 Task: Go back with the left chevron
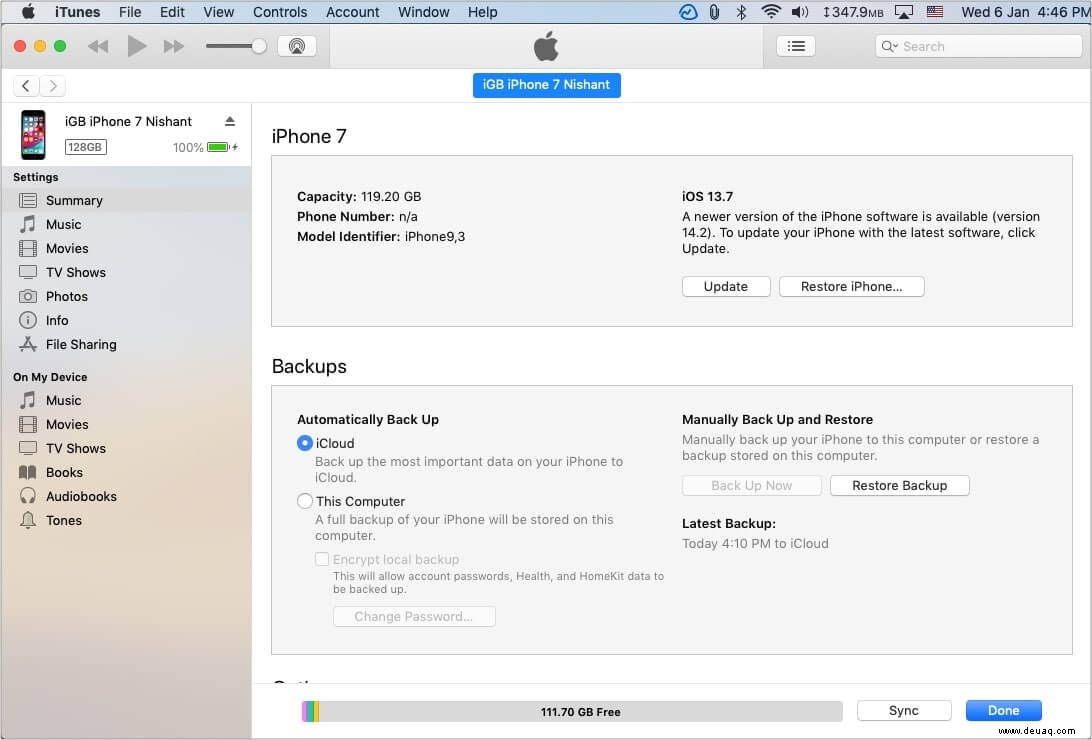pos(26,86)
